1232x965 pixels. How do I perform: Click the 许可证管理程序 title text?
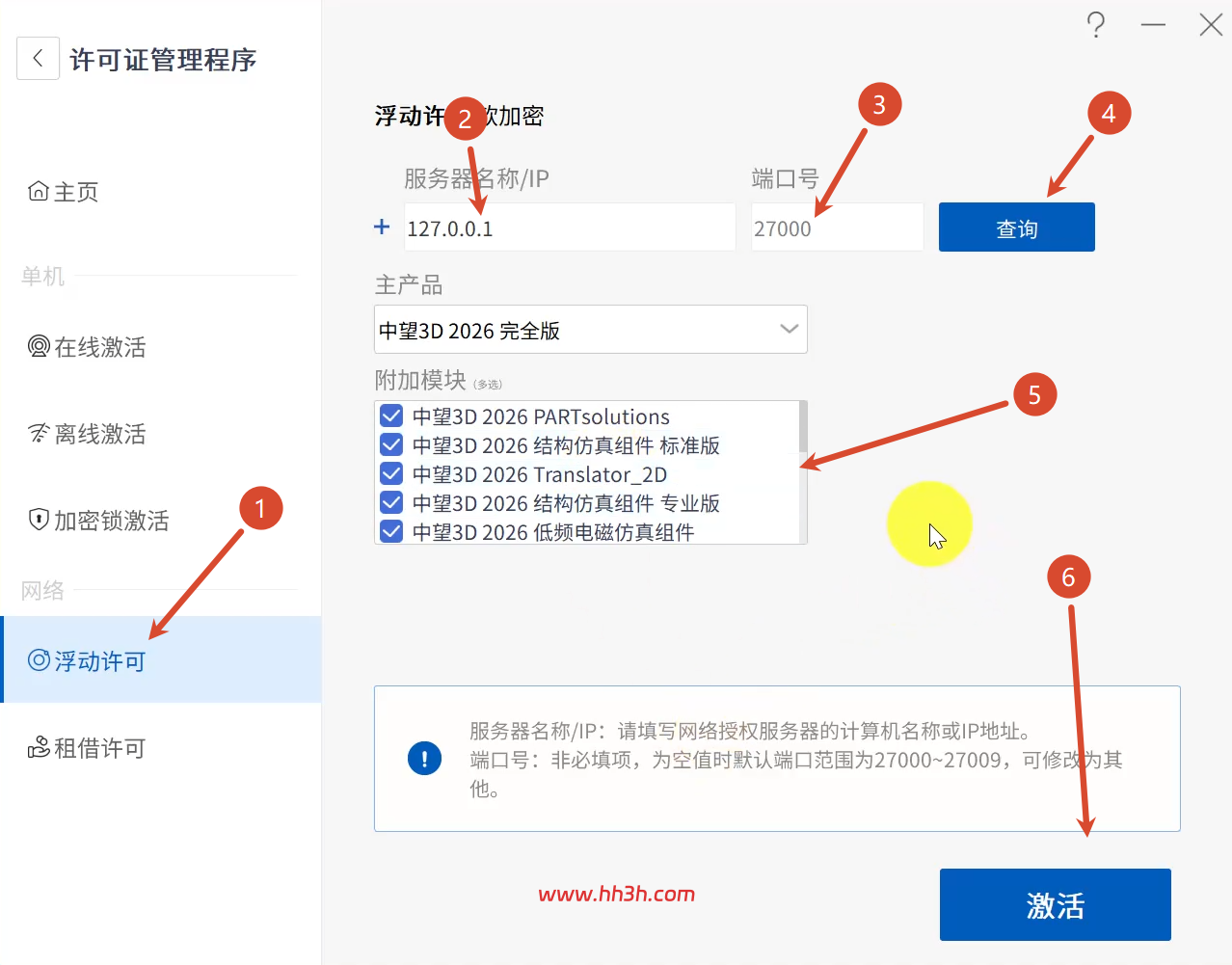[x=163, y=60]
